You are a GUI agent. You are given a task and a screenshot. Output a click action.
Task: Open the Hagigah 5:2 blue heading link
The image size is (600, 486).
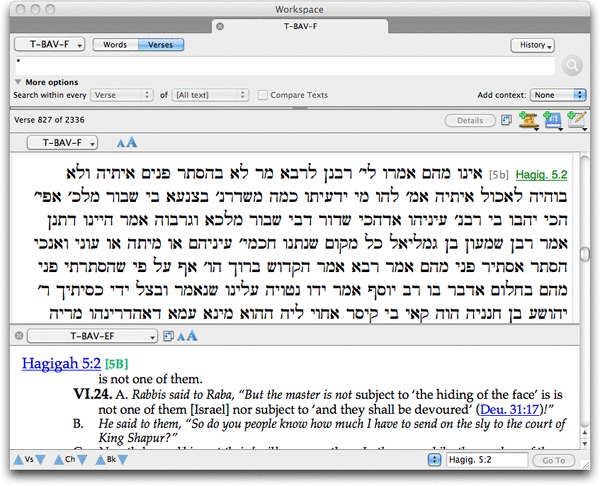61,363
